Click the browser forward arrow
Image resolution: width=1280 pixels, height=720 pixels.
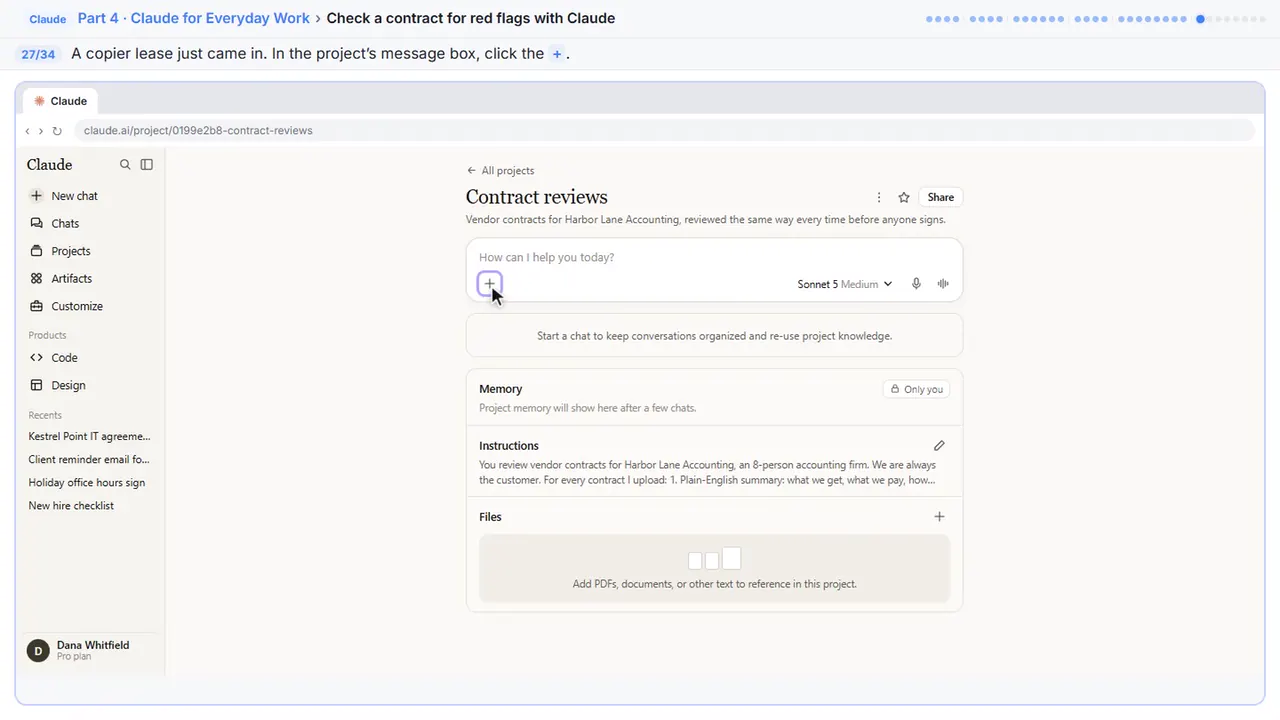coord(41,131)
